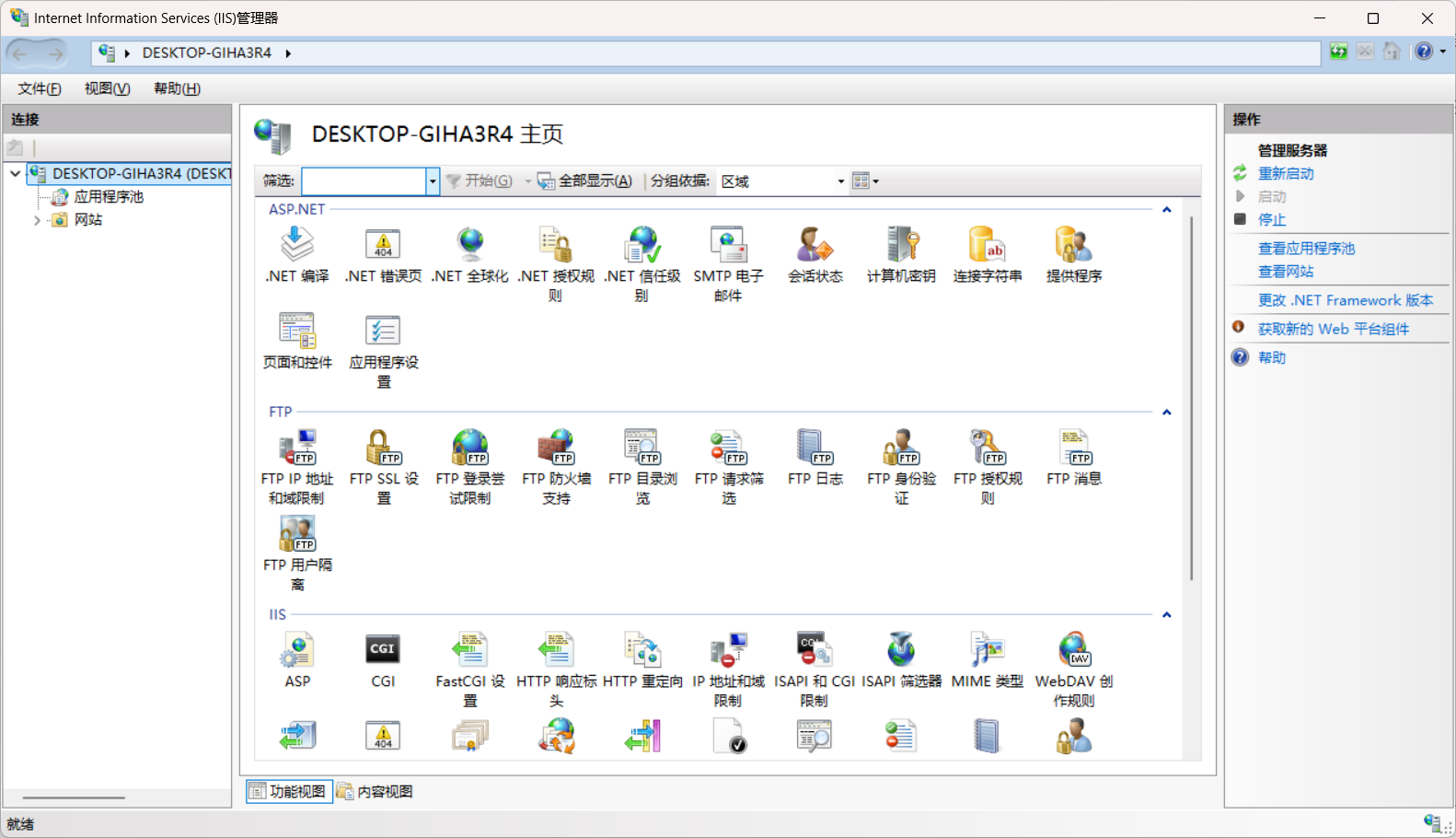Image resolution: width=1456 pixels, height=838 pixels.
Task: Open the 帮助 menu
Action: click(178, 88)
